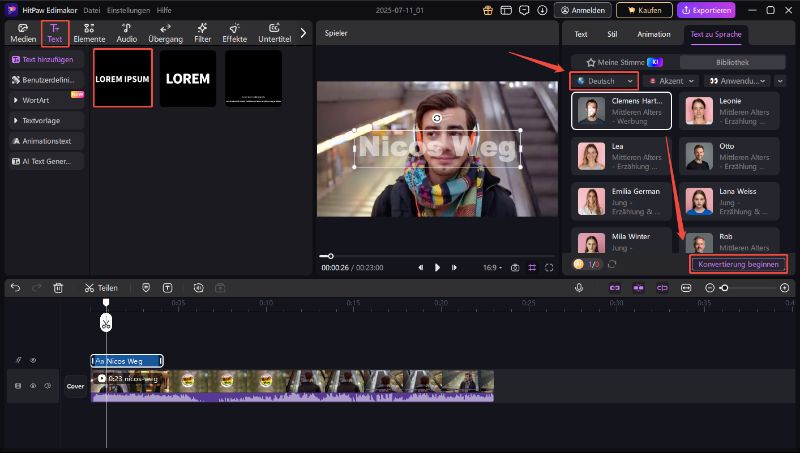The image size is (800, 453).
Task: Open the Effekte panel
Action: point(234,33)
